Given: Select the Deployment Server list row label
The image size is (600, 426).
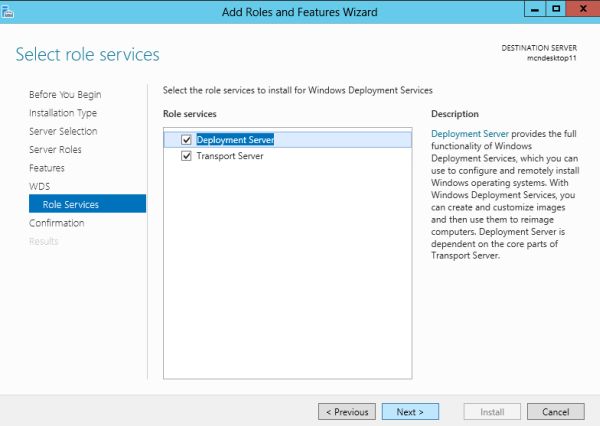Looking at the screenshot, I should [235, 140].
